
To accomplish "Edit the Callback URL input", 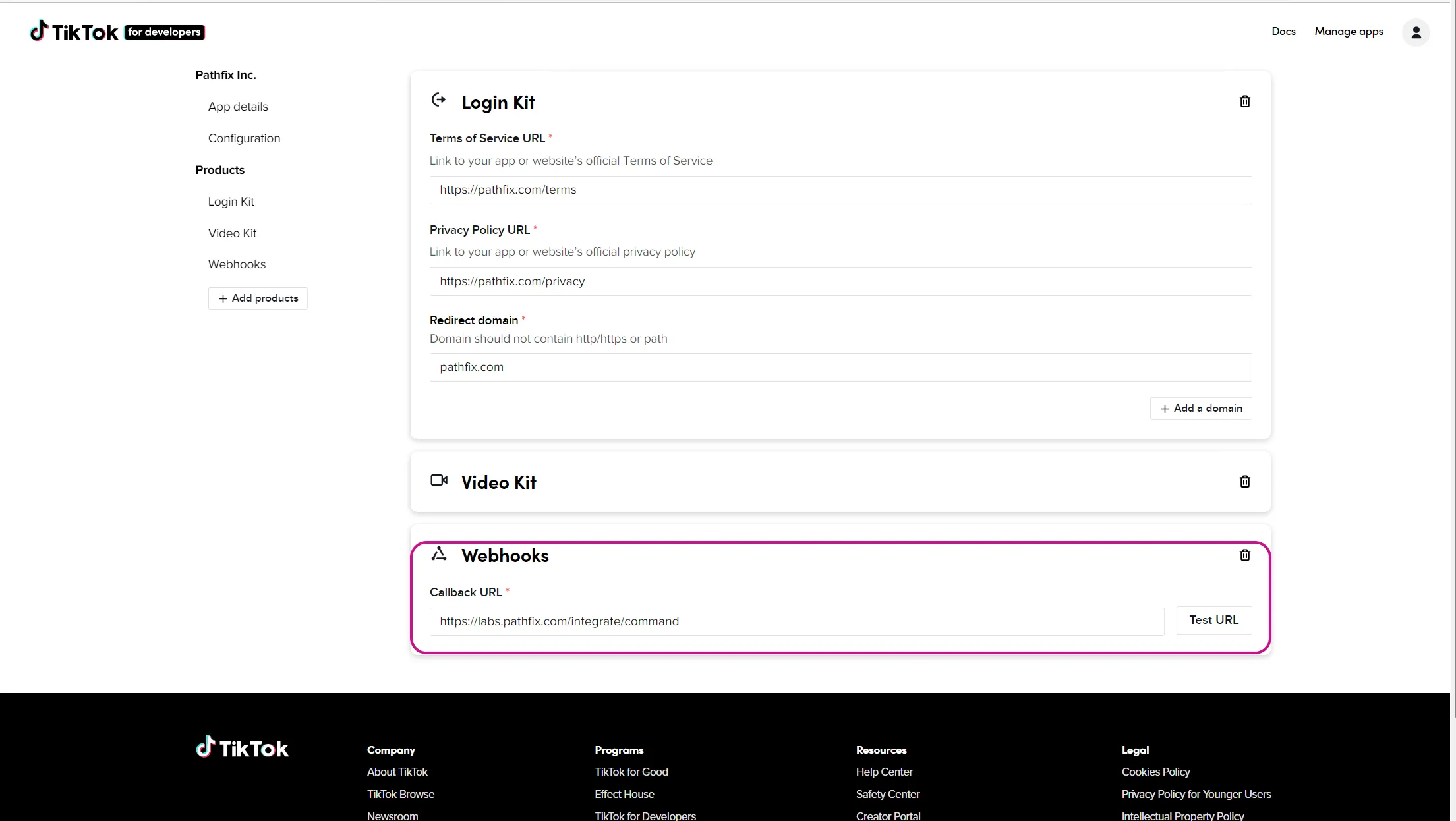I will tap(797, 621).
